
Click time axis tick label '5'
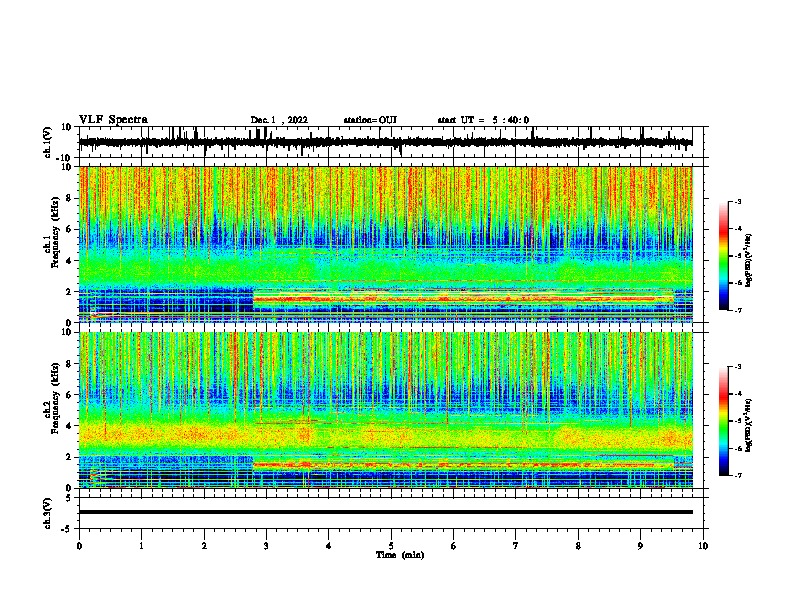coord(391,546)
